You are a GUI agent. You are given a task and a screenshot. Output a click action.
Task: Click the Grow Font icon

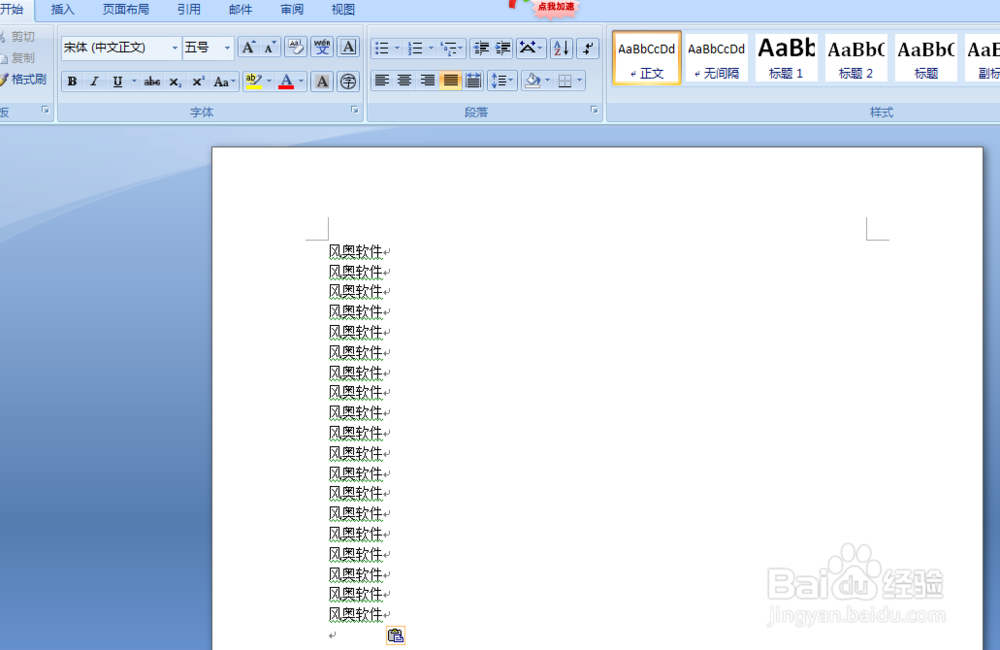click(248, 48)
